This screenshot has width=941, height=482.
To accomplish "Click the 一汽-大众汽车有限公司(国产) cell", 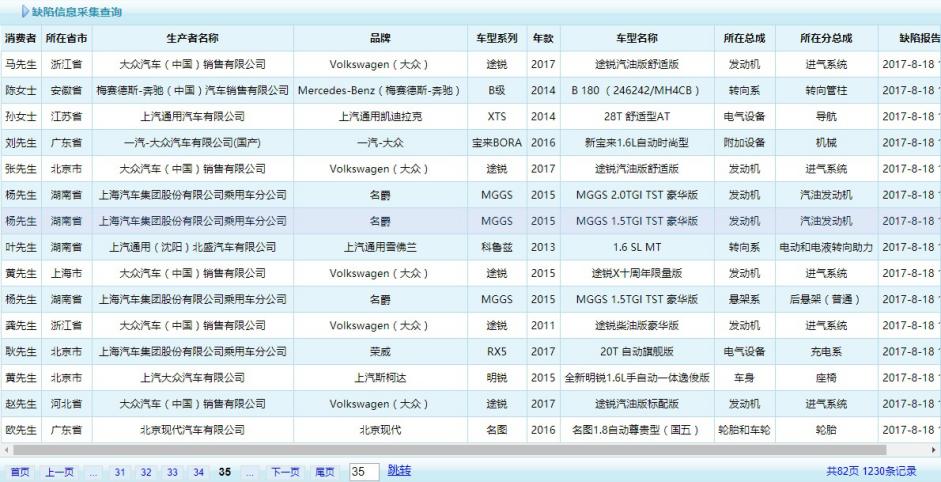I will coord(193,143).
